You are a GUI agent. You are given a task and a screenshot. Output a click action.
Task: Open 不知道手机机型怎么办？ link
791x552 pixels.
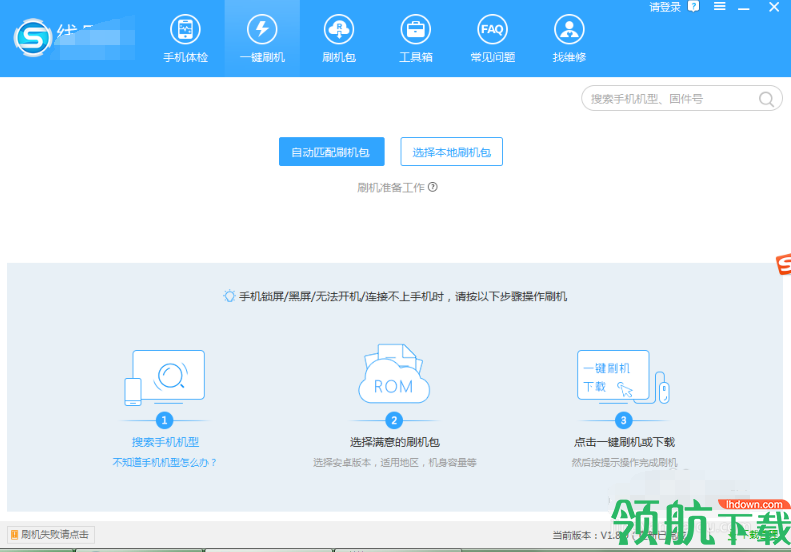pyautogui.click(x=164, y=462)
